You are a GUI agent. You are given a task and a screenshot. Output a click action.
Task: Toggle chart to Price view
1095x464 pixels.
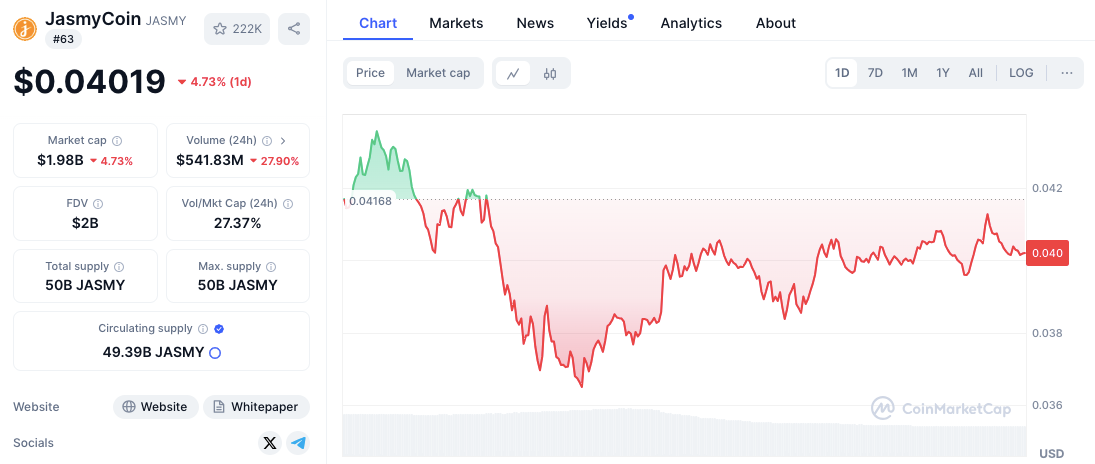[370, 73]
